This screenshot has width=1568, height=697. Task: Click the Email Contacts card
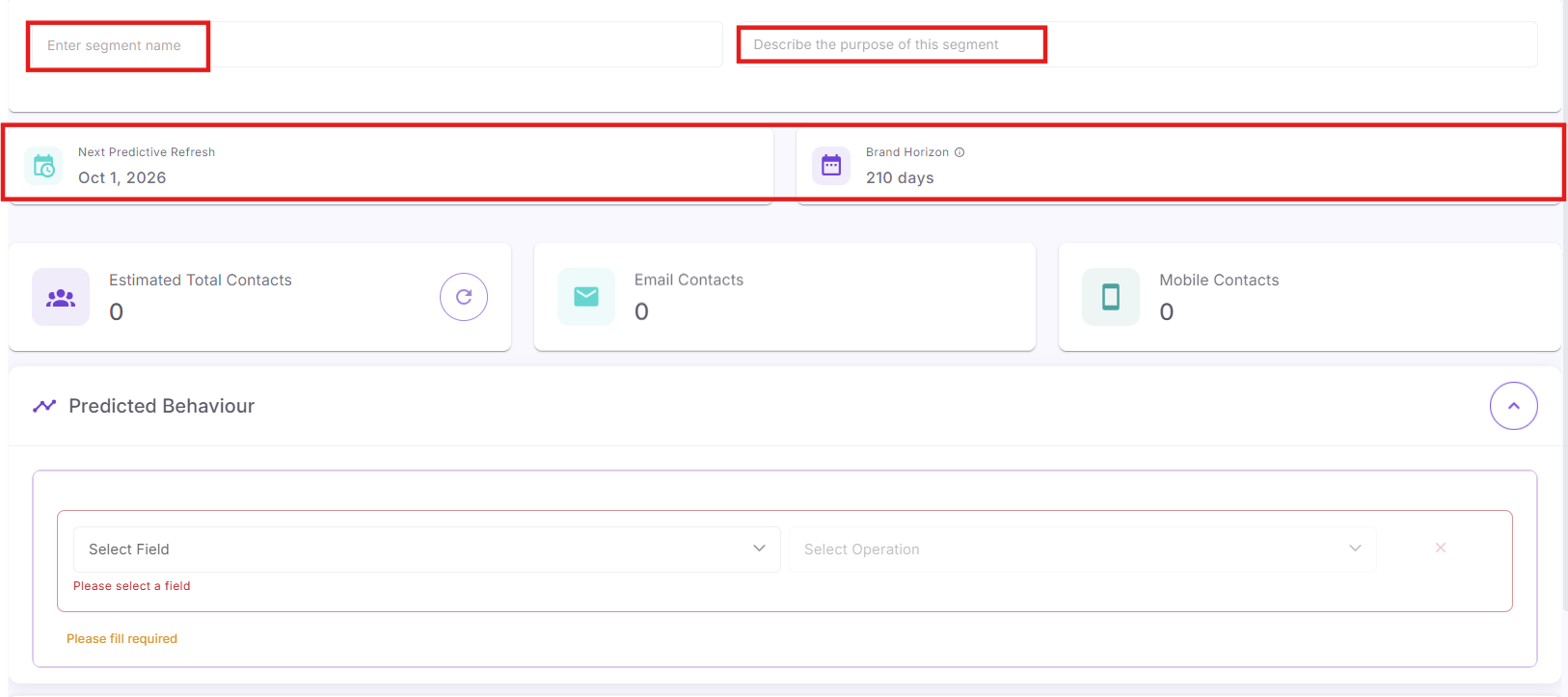coord(785,297)
